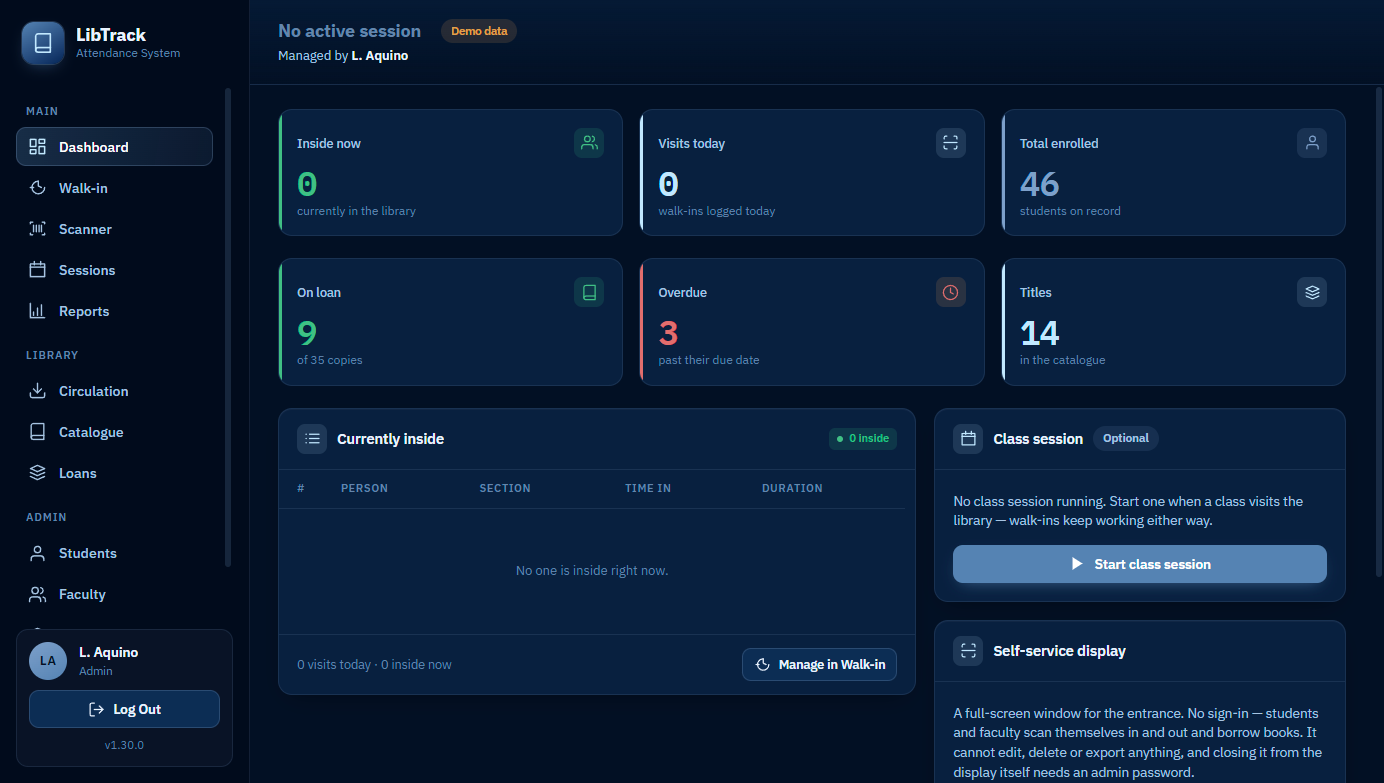Open the Dashboard page
Image resolution: width=1384 pixels, height=783 pixels.
tap(114, 147)
